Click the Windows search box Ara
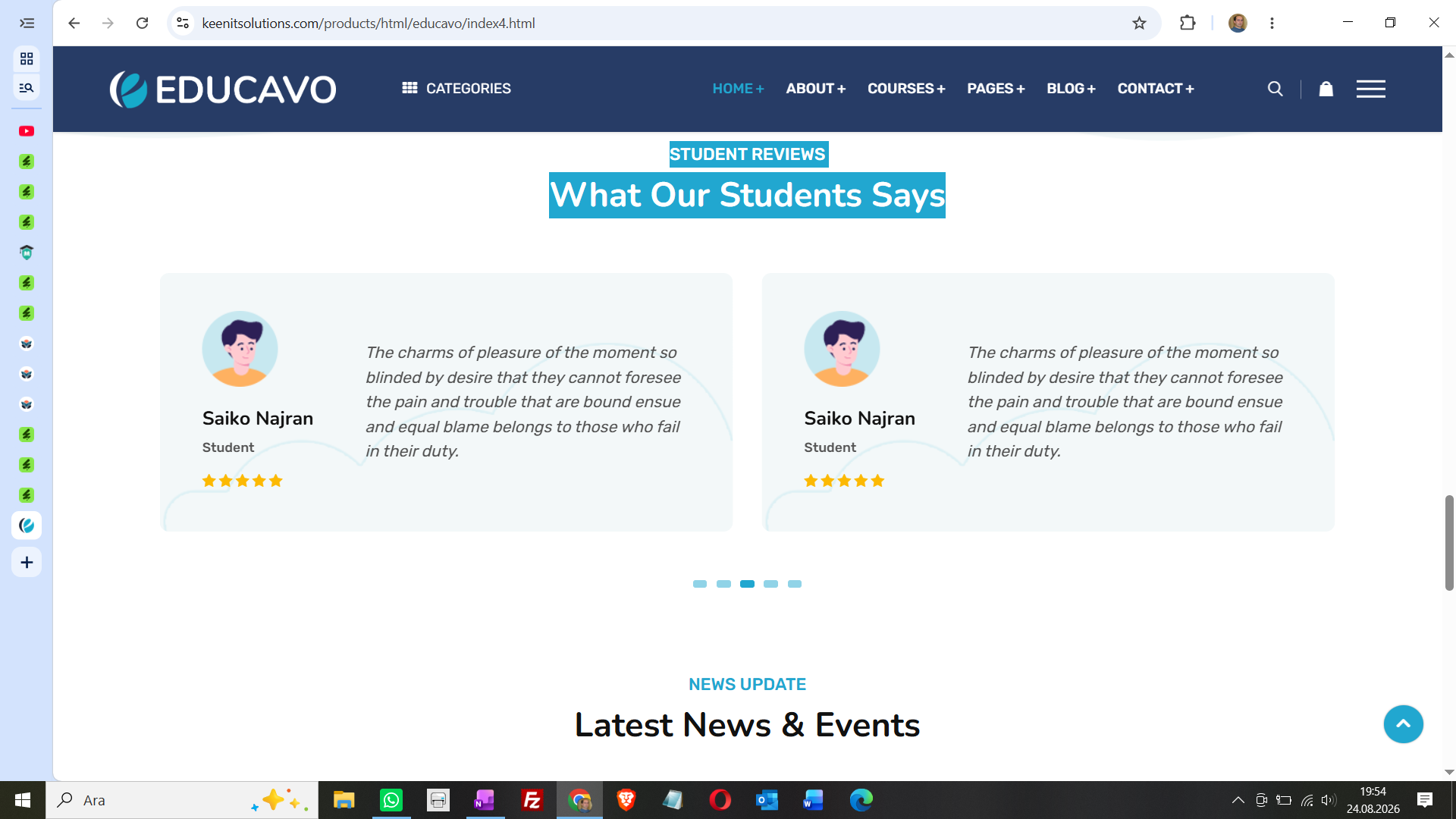This screenshot has height=819, width=1456. click(182, 800)
